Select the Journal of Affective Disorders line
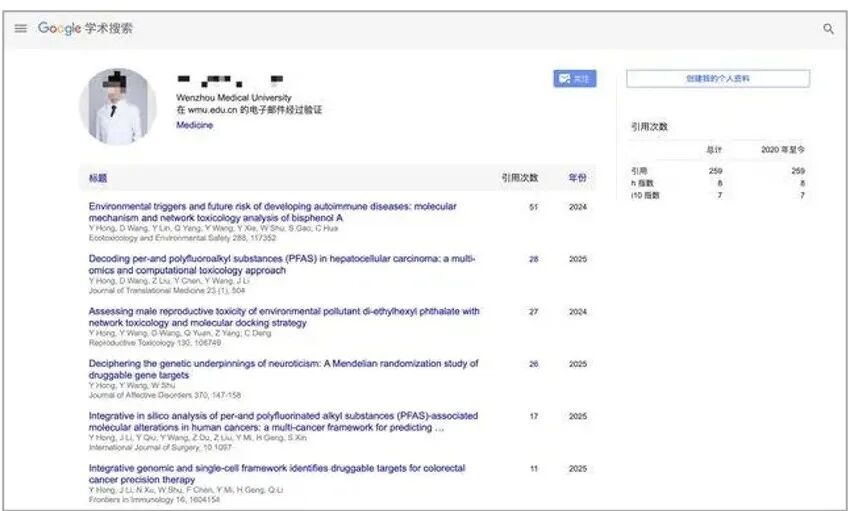Viewport: 849px width, 511px height. click(x=165, y=395)
